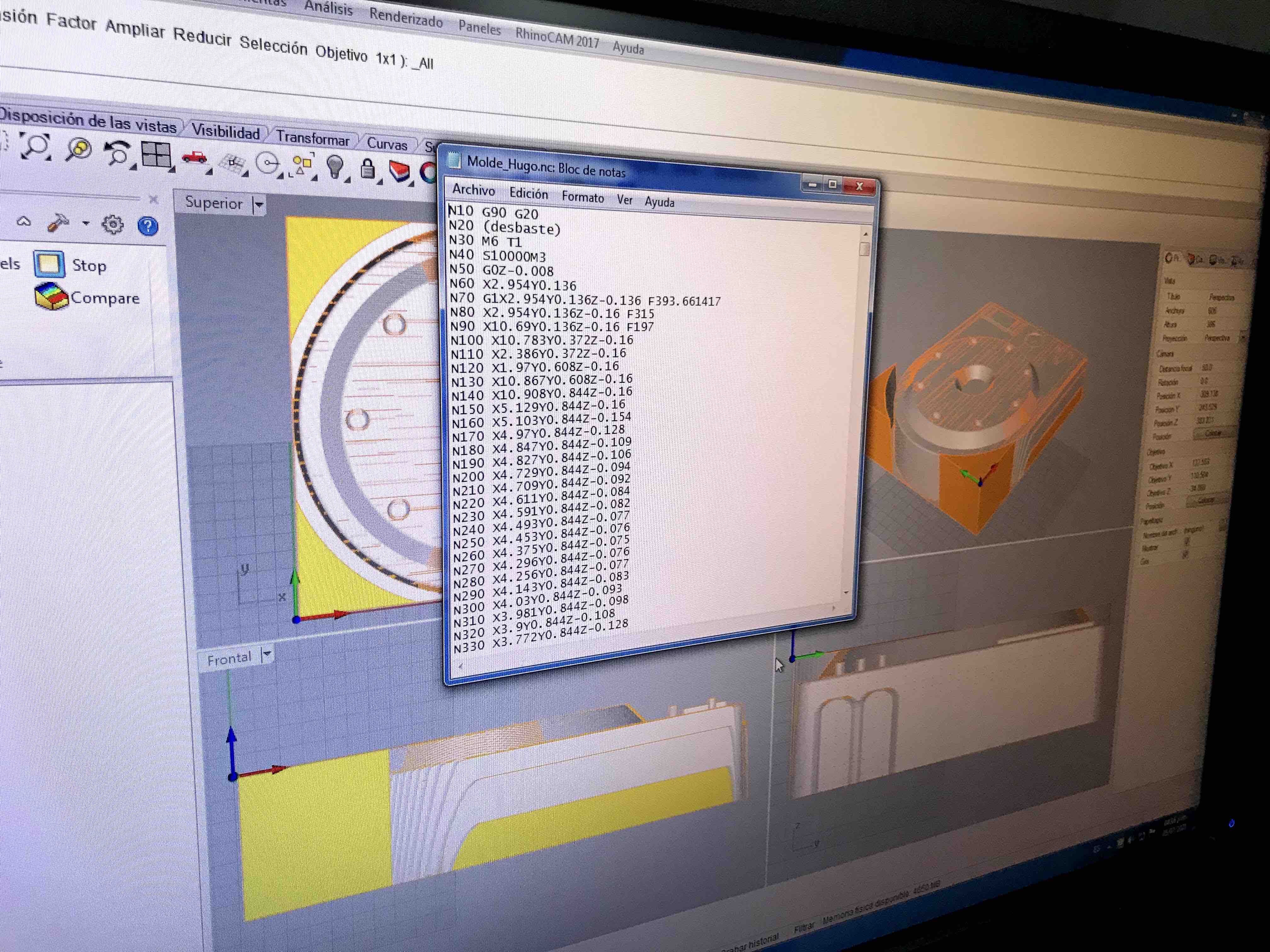Click the blue help question mark icon

point(148,226)
